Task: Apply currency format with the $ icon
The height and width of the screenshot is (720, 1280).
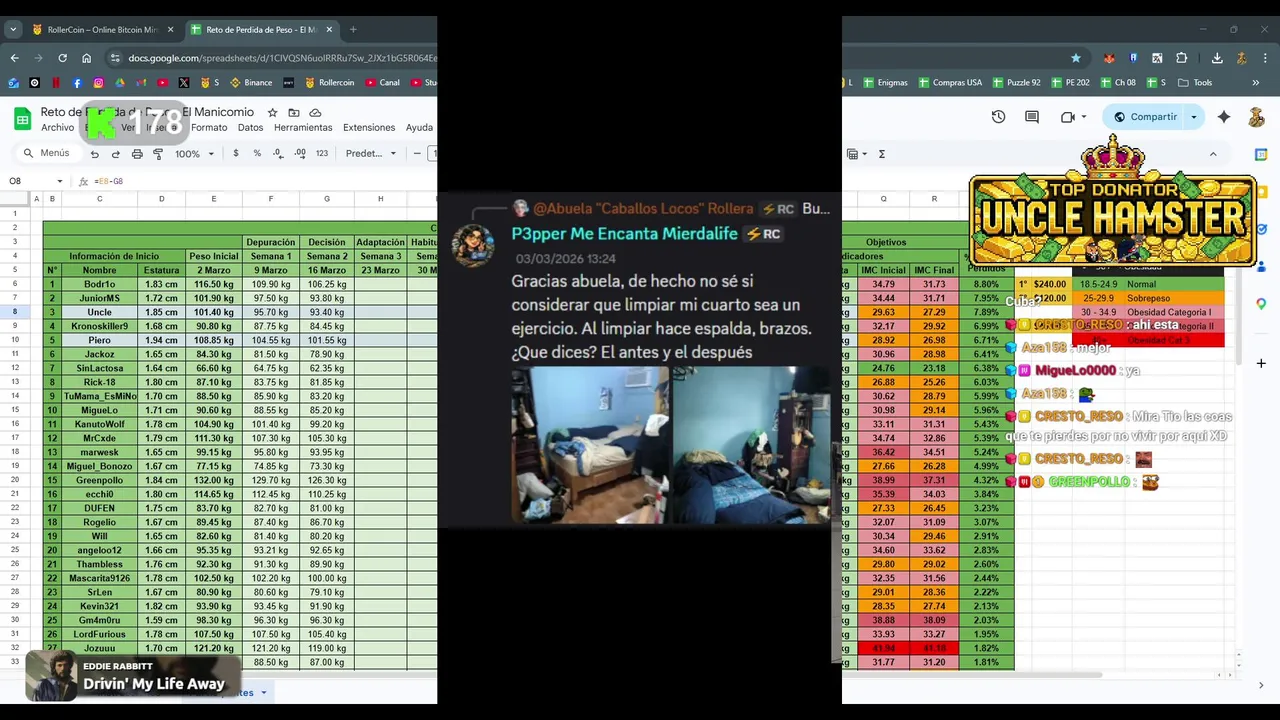Action: 236,154
